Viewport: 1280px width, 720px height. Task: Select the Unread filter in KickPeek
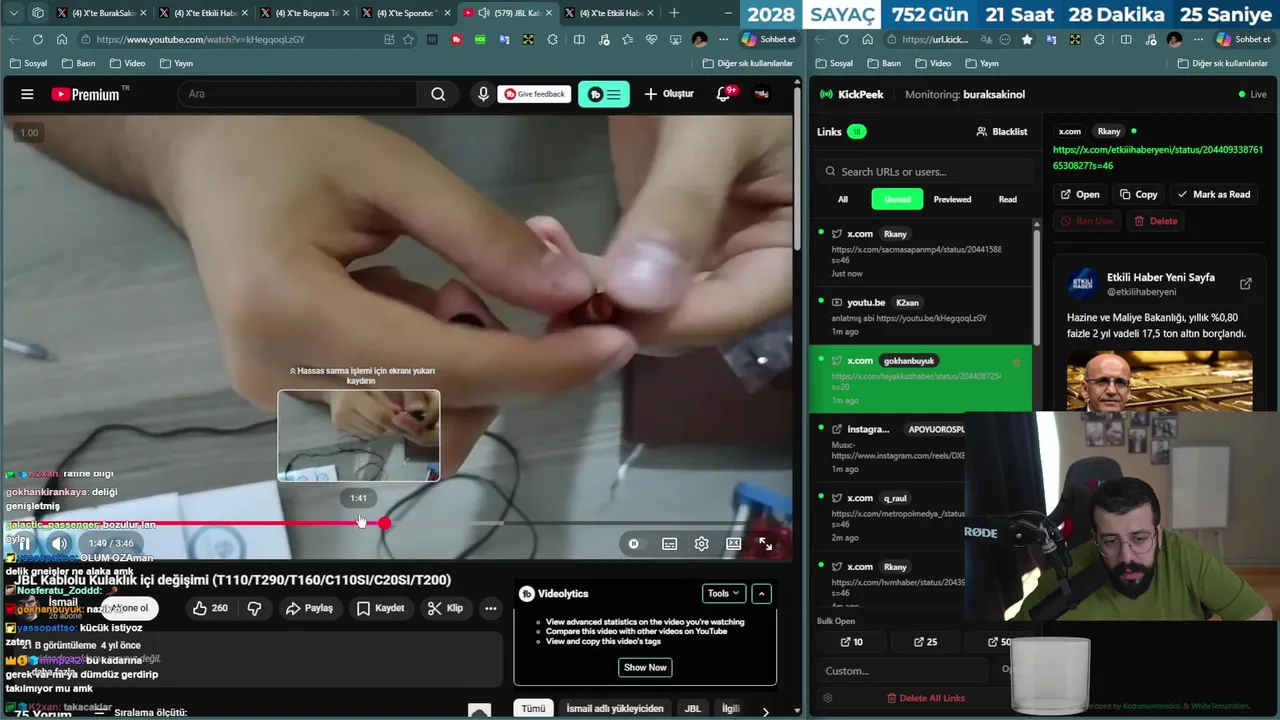(897, 199)
